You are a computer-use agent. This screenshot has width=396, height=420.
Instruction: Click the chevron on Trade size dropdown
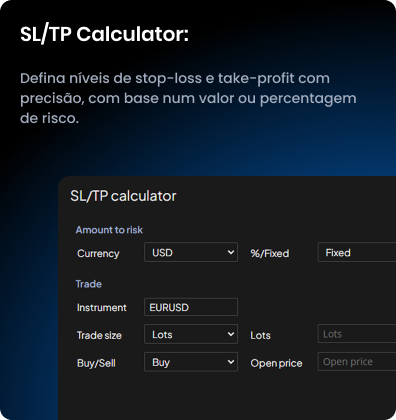point(231,334)
